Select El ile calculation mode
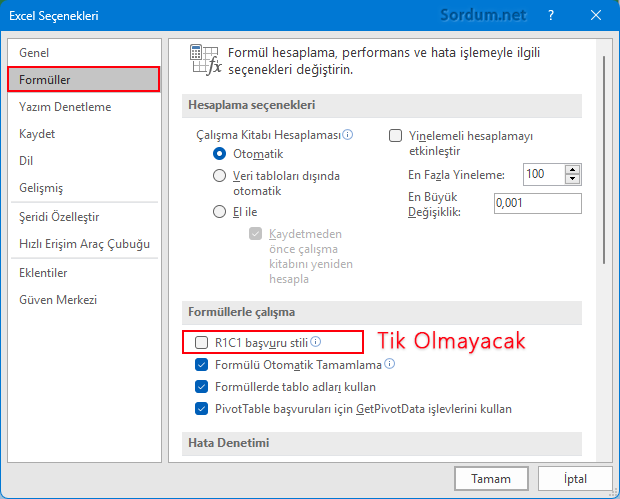620x499 pixels. tap(219, 212)
